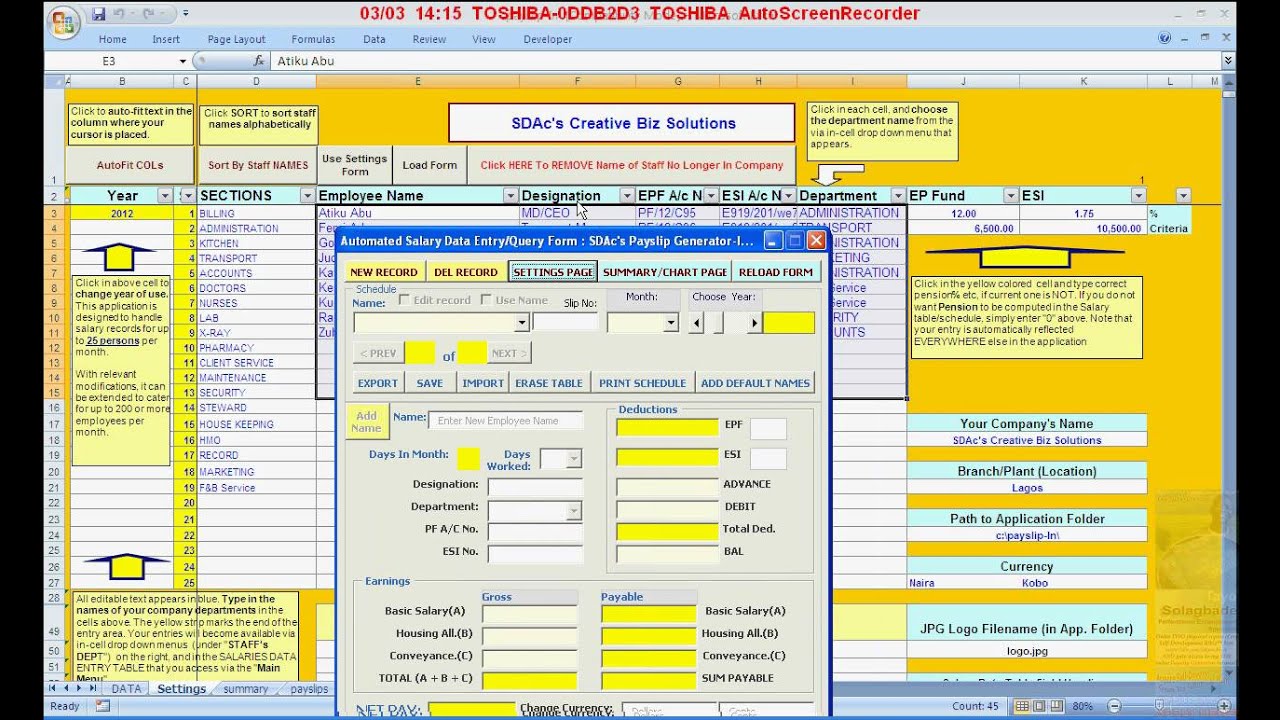1280x720 pixels.
Task: Open the Customize Quick Access Toolbar arrow
Action: tap(185, 14)
